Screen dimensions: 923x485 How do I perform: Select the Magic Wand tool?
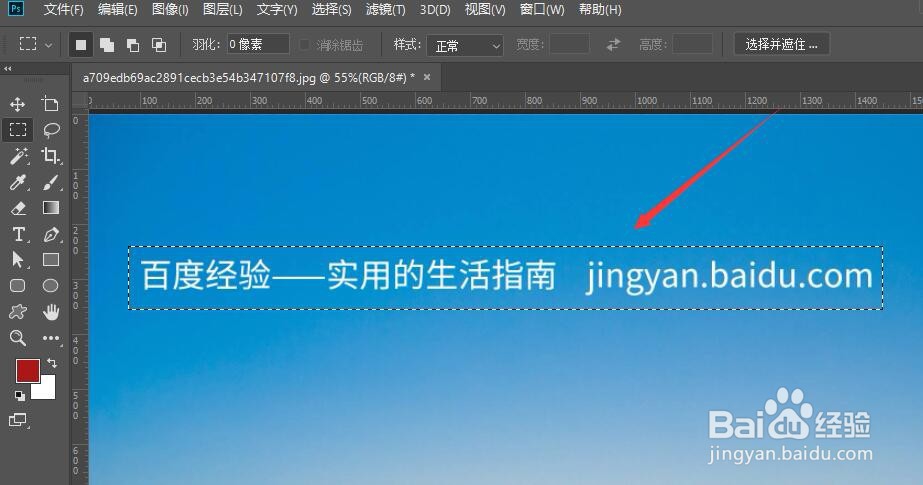[x=18, y=155]
